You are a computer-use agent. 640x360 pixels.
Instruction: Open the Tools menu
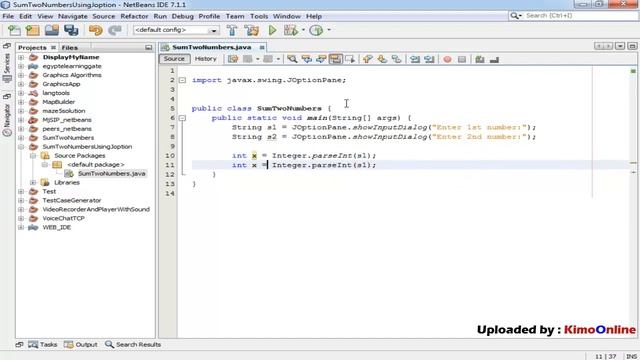click(x=259, y=16)
